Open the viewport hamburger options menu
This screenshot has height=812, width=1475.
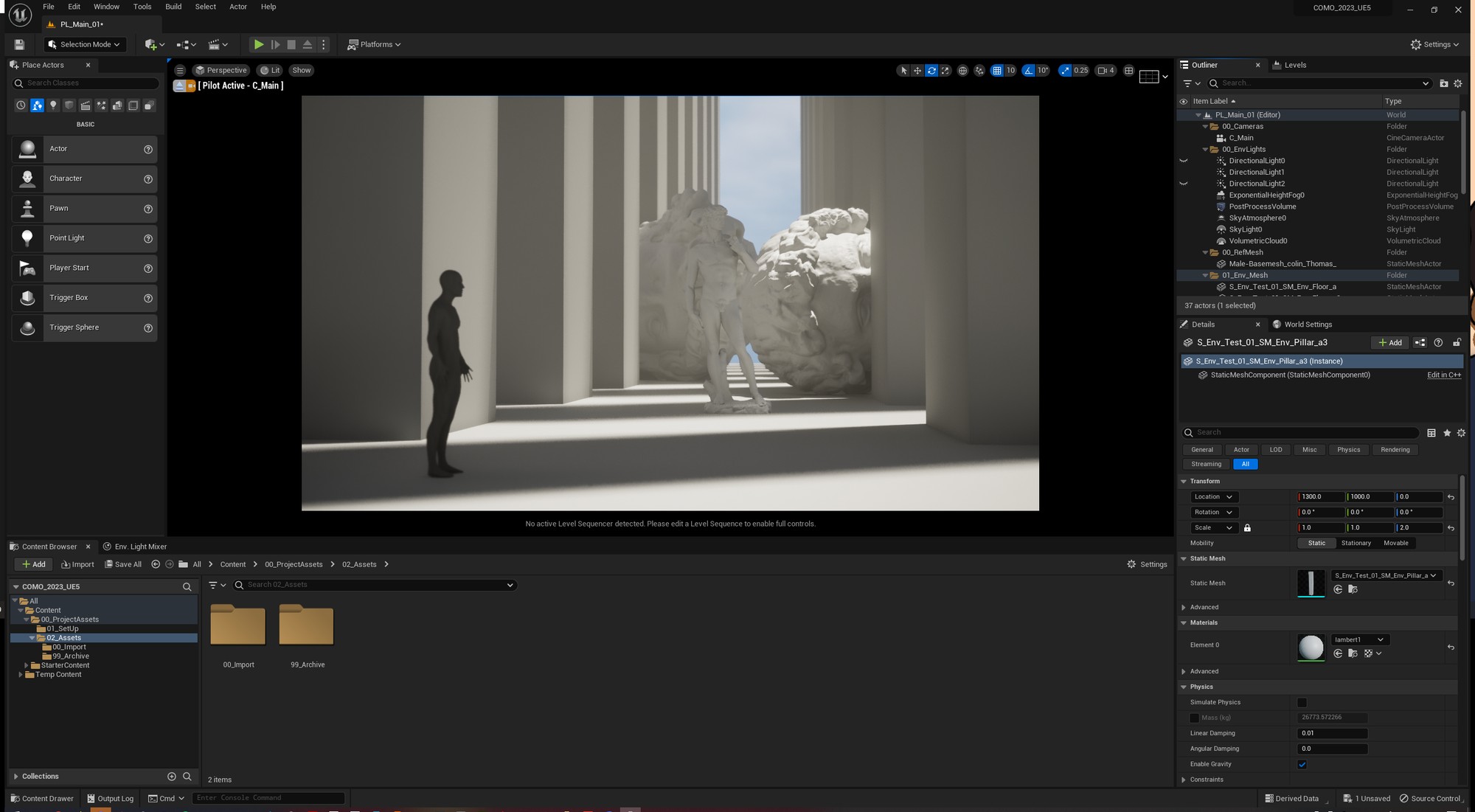click(180, 71)
